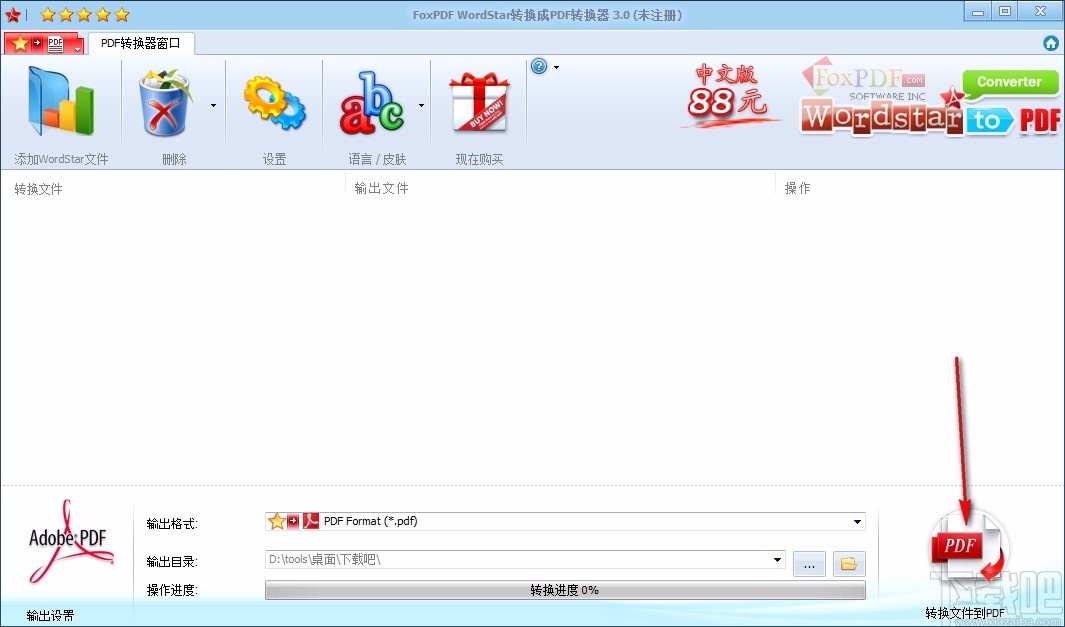Click the home icon at top right

point(1050,43)
